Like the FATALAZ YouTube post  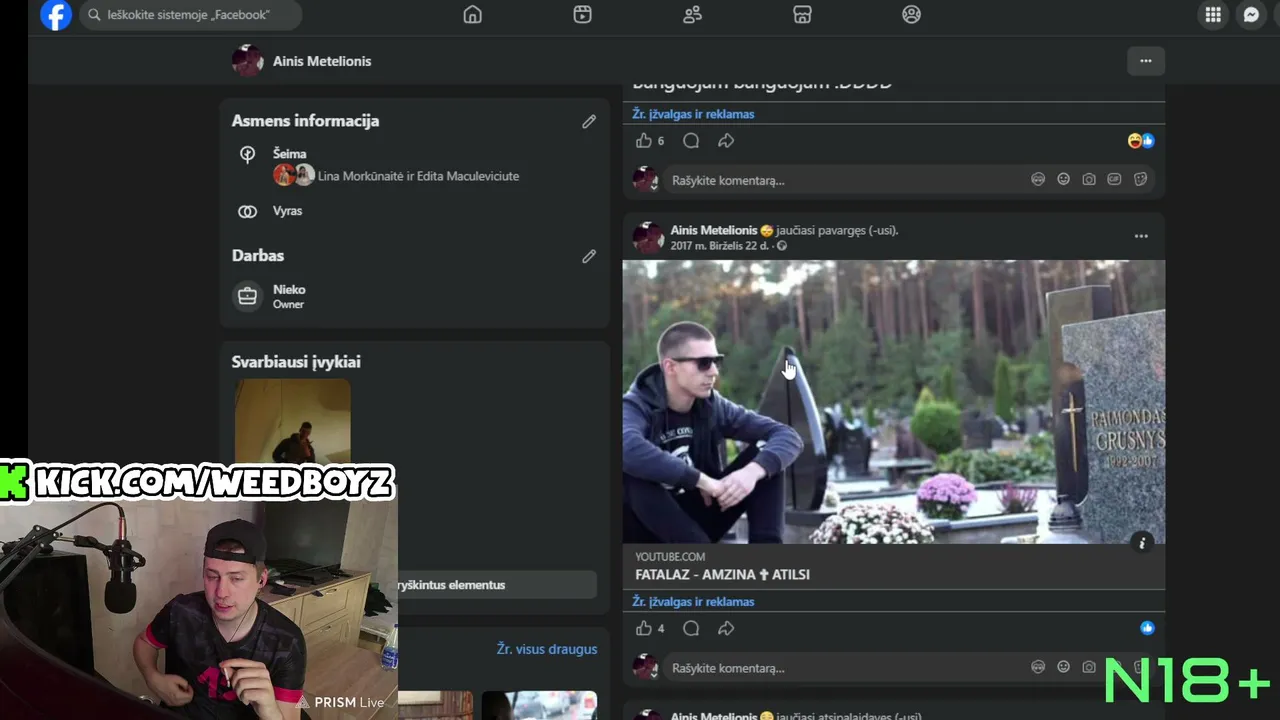[x=644, y=628]
